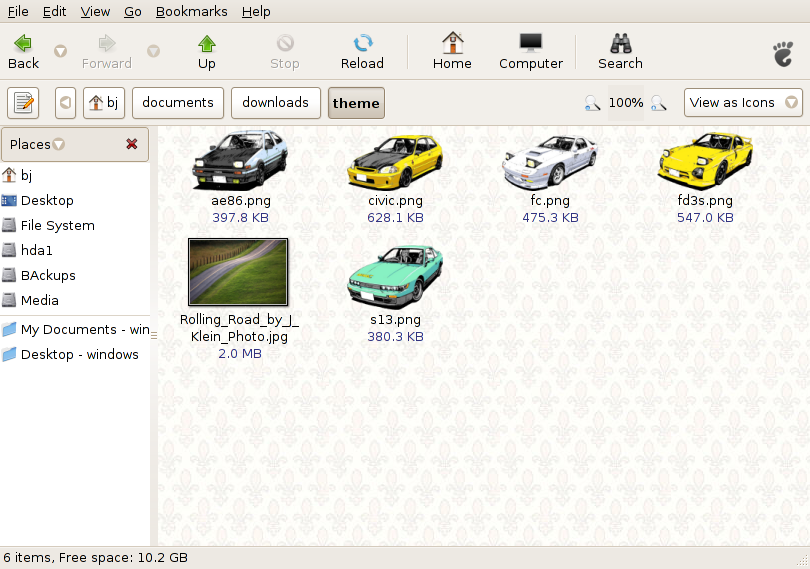
Task: Open the File menu
Action: click(x=18, y=11)
